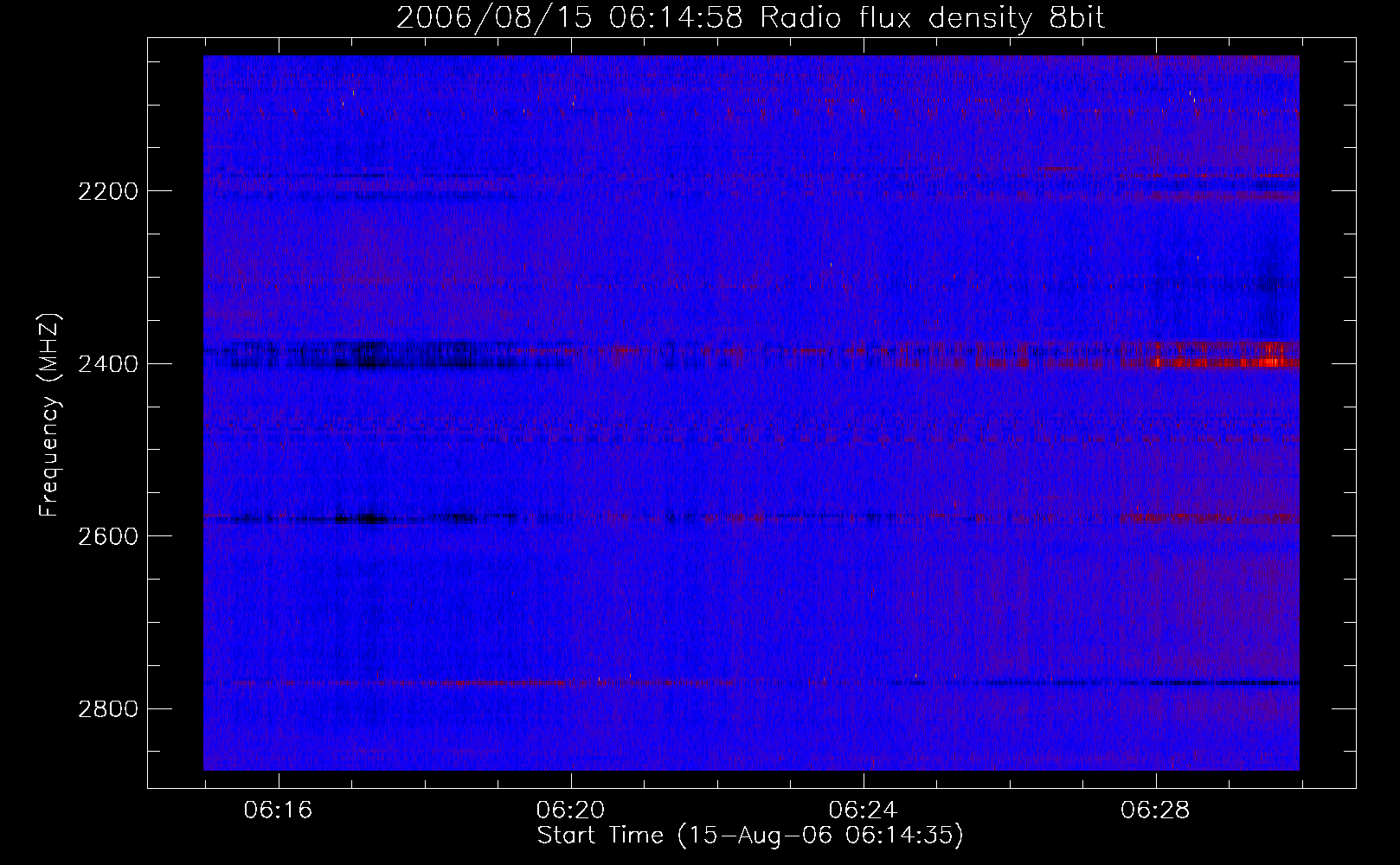Click the 06:24 time tick label
The height and width of the screenshot is (865, 1400).
(864, 811)
